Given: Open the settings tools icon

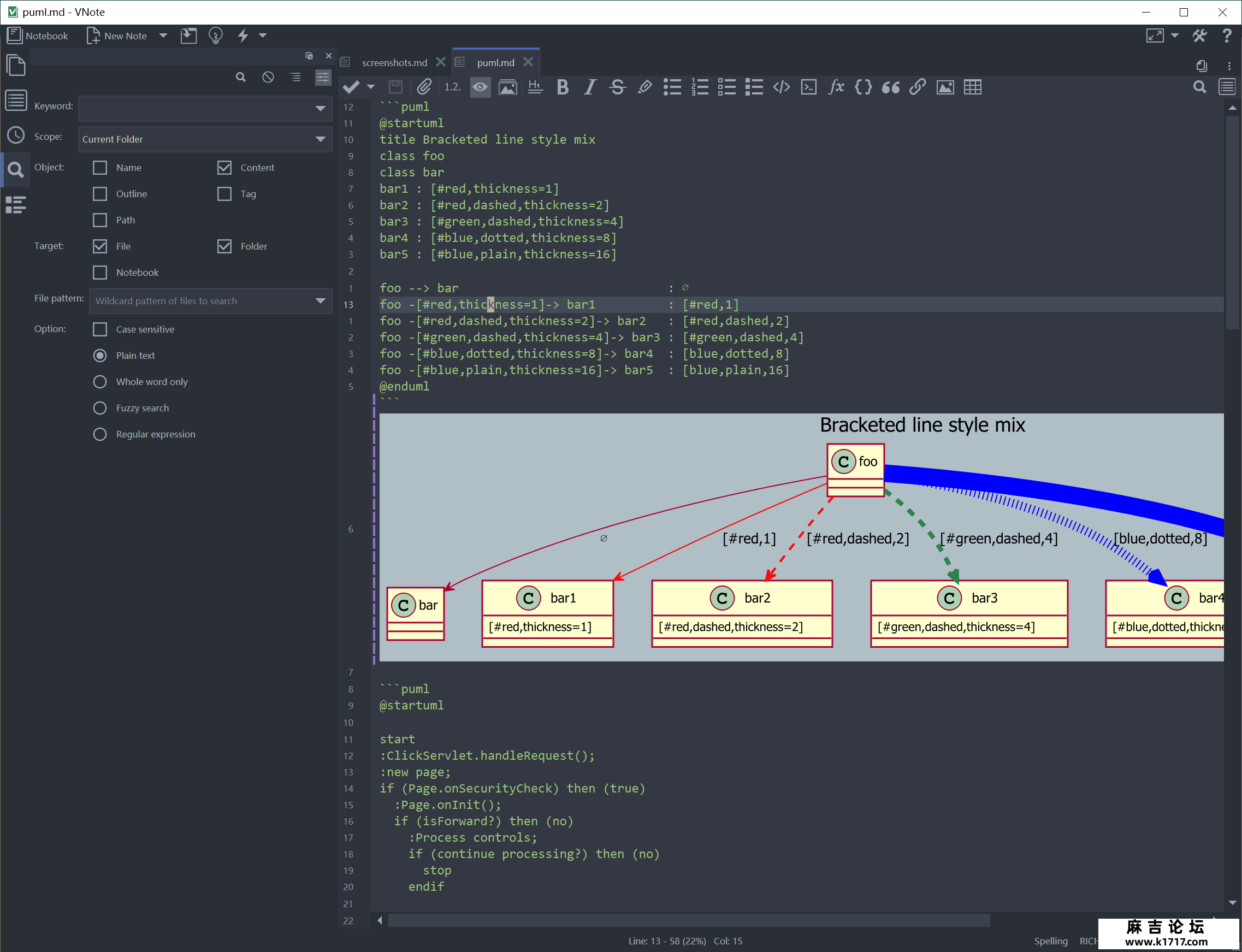Looking at the screenshot, I should pyautogui.click(x=1199, y=36).
